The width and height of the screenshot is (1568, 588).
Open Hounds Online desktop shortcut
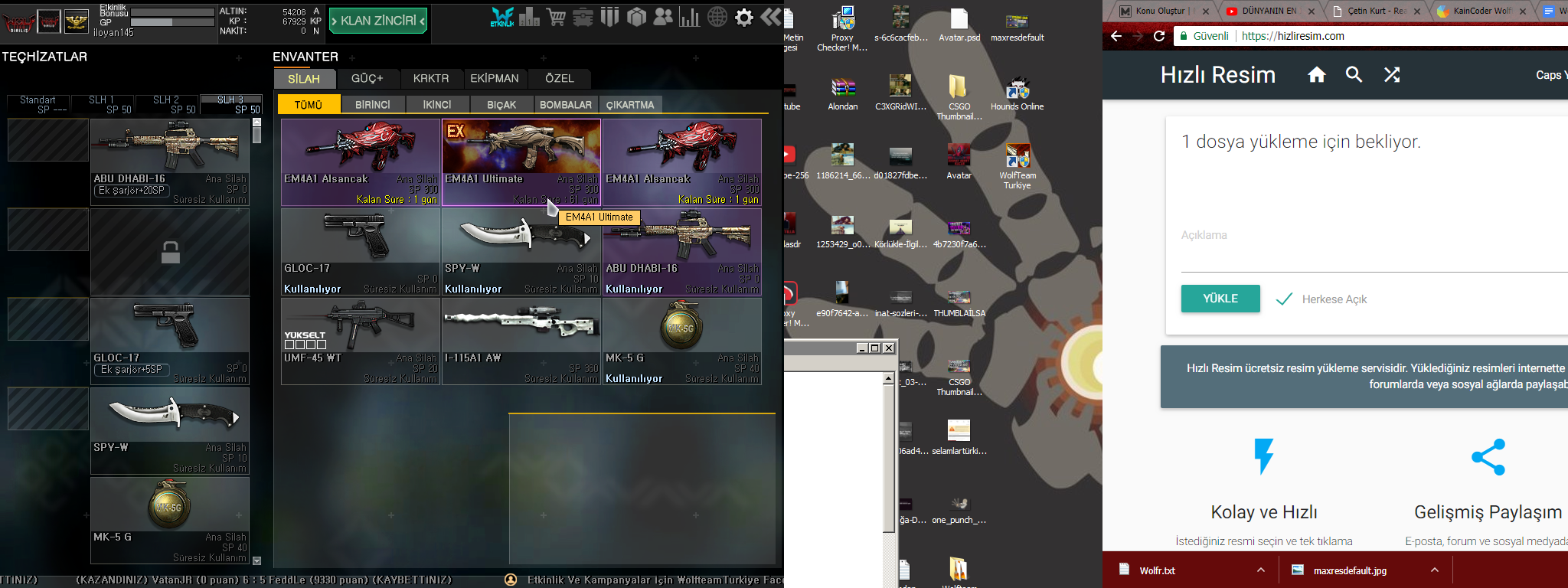point(1018,94)
